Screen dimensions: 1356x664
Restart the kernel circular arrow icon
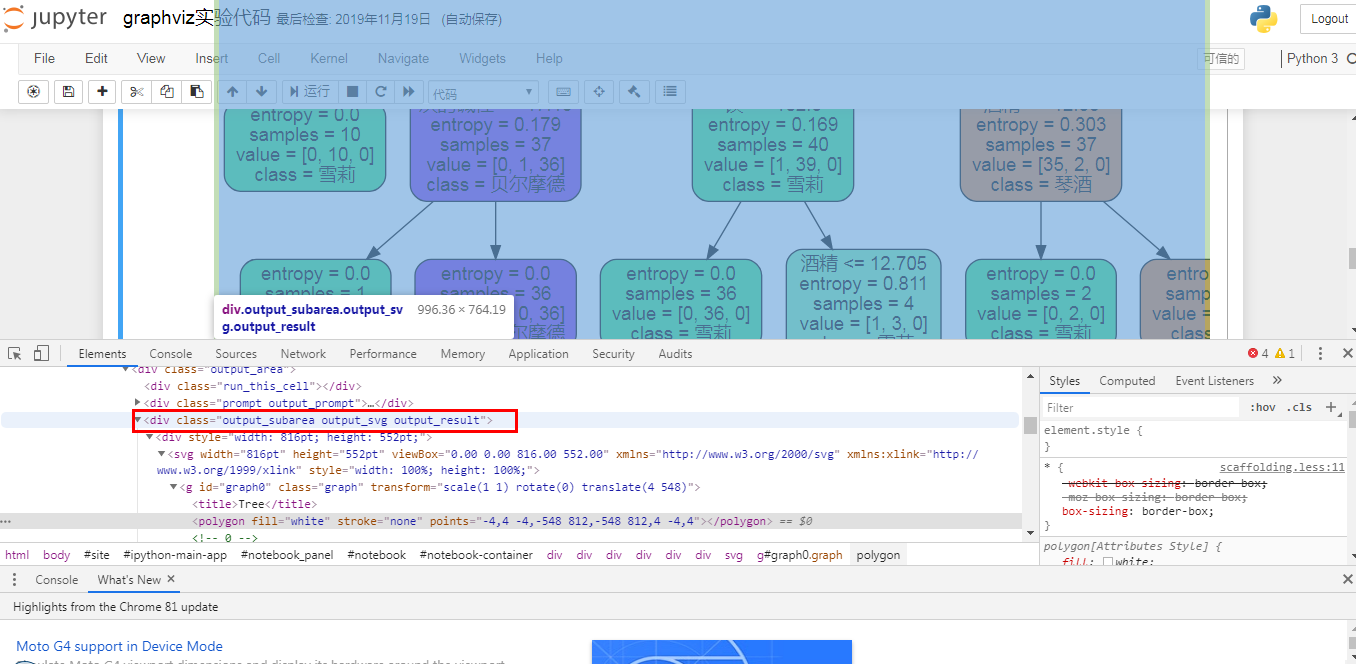[x=380, y=91]
